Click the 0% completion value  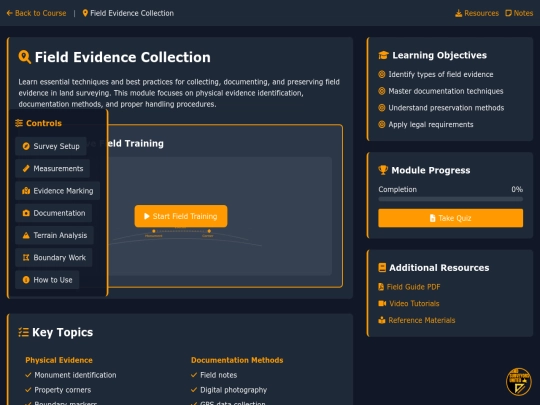(x=517, y=189)
